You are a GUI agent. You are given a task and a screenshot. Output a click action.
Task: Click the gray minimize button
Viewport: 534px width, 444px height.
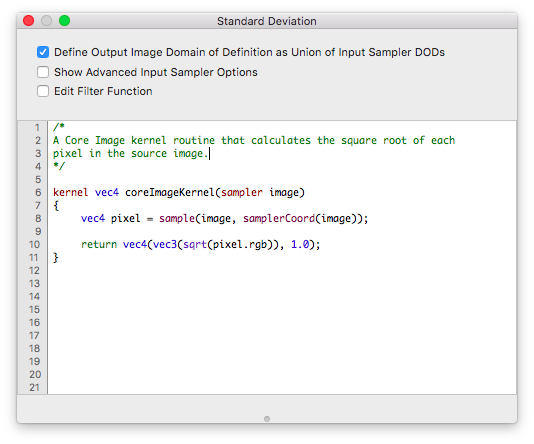pyautogui.click(x=46, y=21)
